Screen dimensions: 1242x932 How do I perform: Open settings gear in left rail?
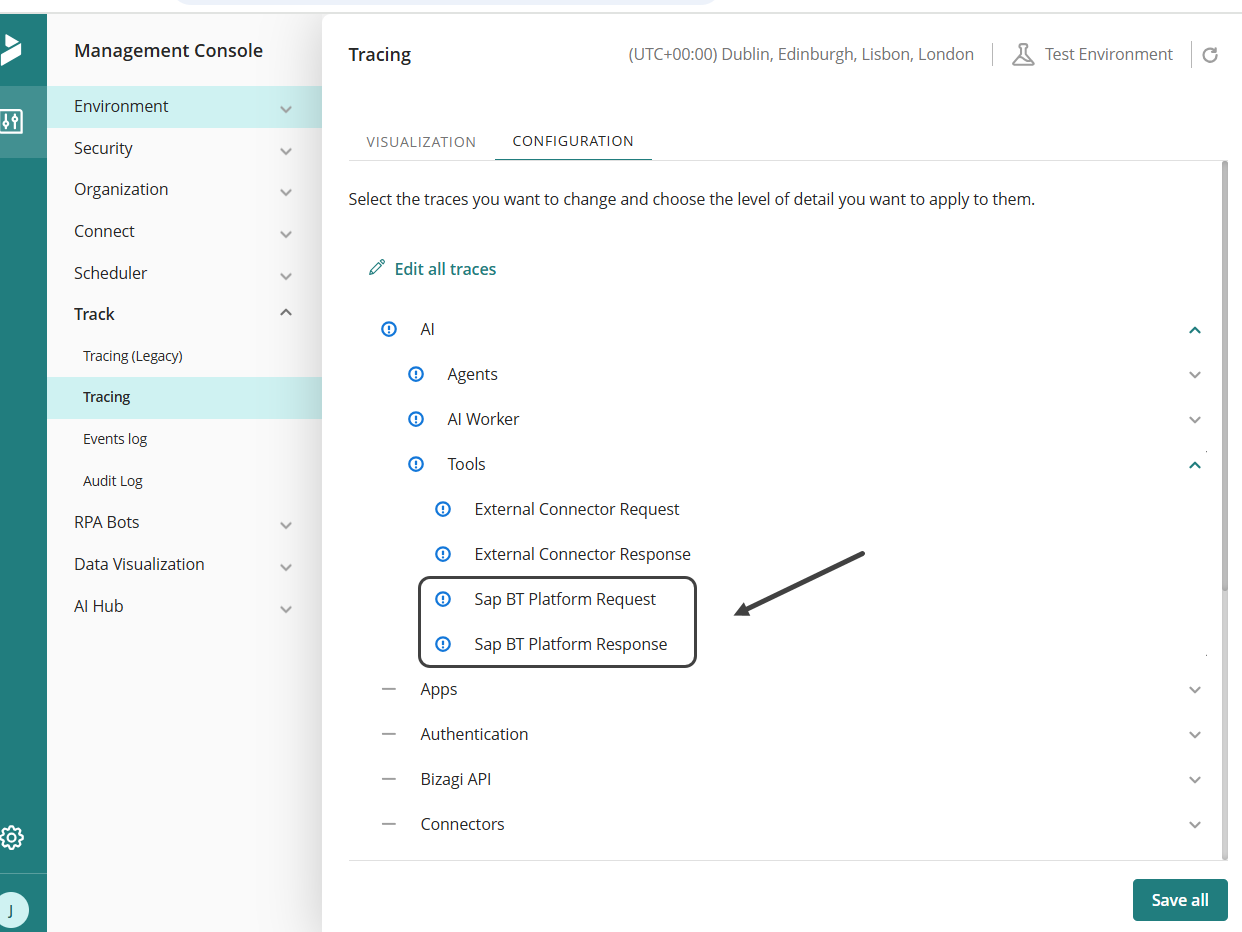pyautogui.click(x=12, y=837)
